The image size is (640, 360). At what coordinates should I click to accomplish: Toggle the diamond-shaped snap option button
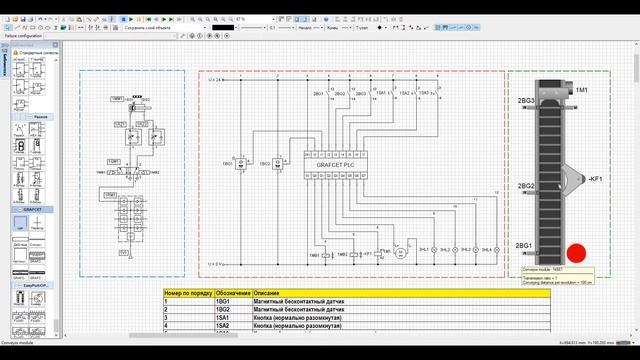point(469,28)
